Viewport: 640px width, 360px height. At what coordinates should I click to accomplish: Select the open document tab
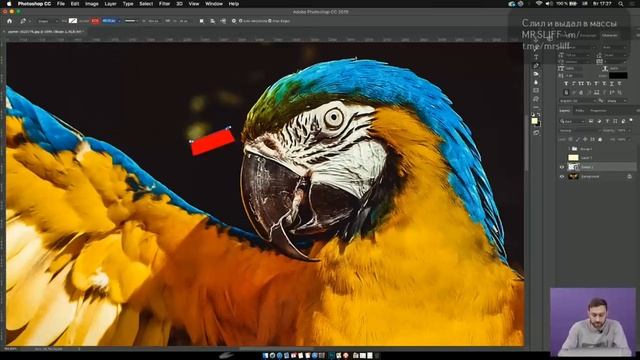[x=45, y=31]
